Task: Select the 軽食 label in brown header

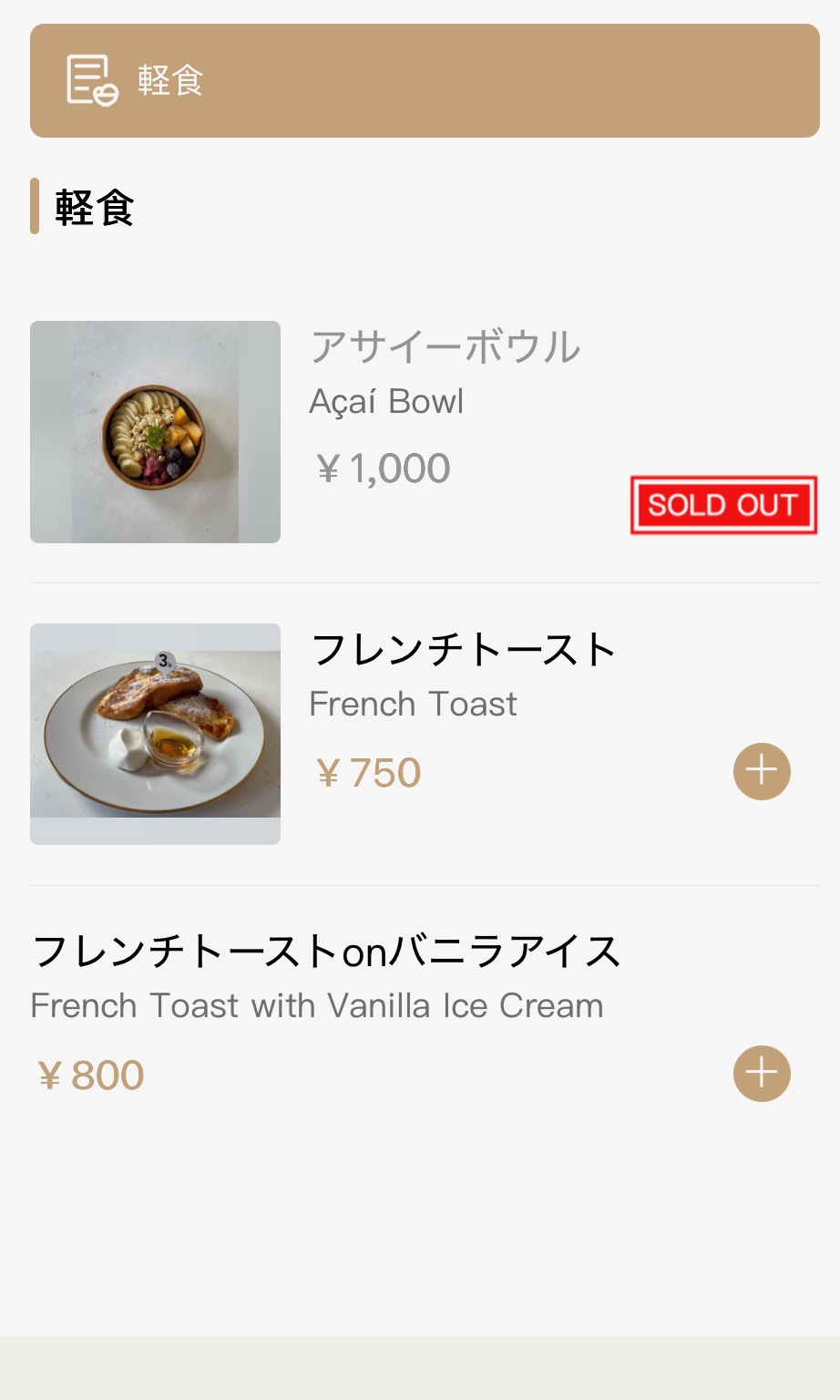Action: 170,81
